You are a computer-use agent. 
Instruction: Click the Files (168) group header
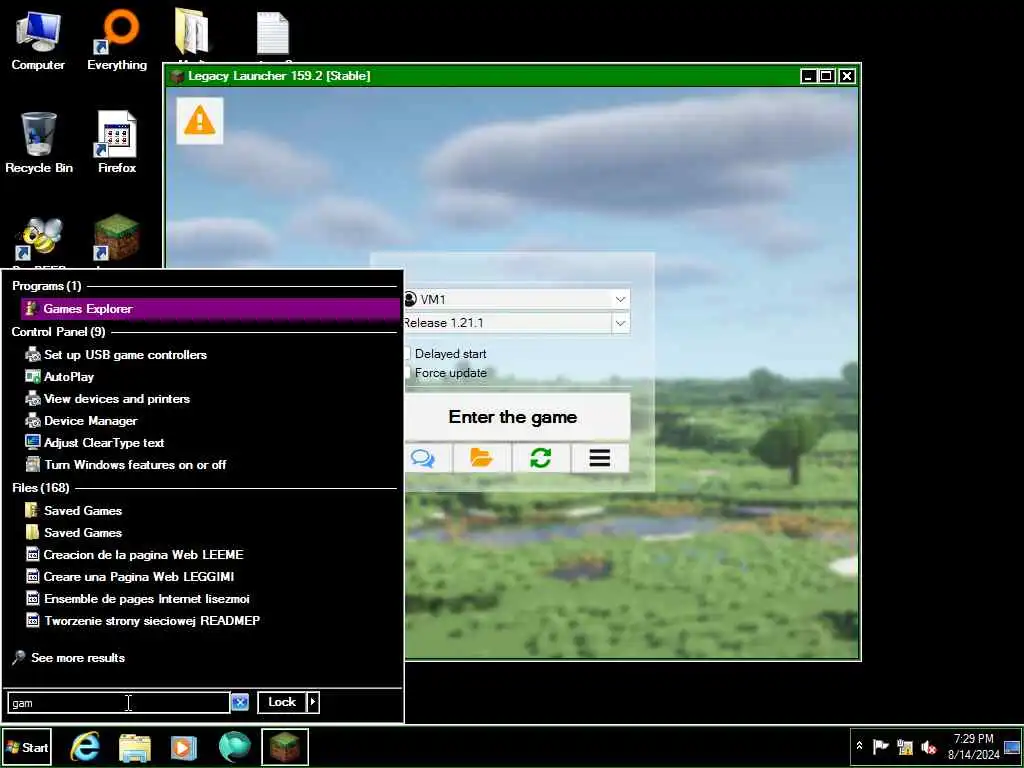40,488
